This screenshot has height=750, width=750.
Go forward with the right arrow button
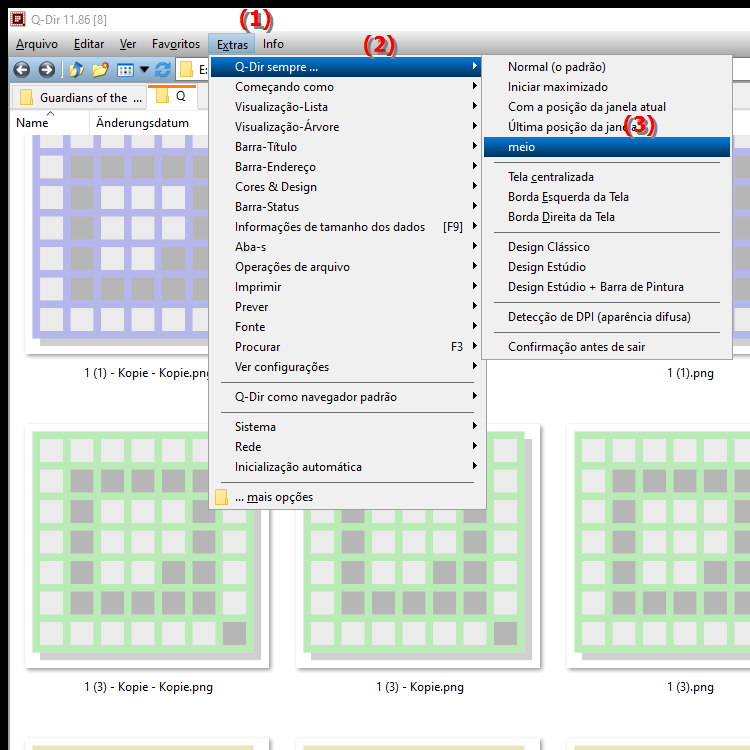coord(46,70)
